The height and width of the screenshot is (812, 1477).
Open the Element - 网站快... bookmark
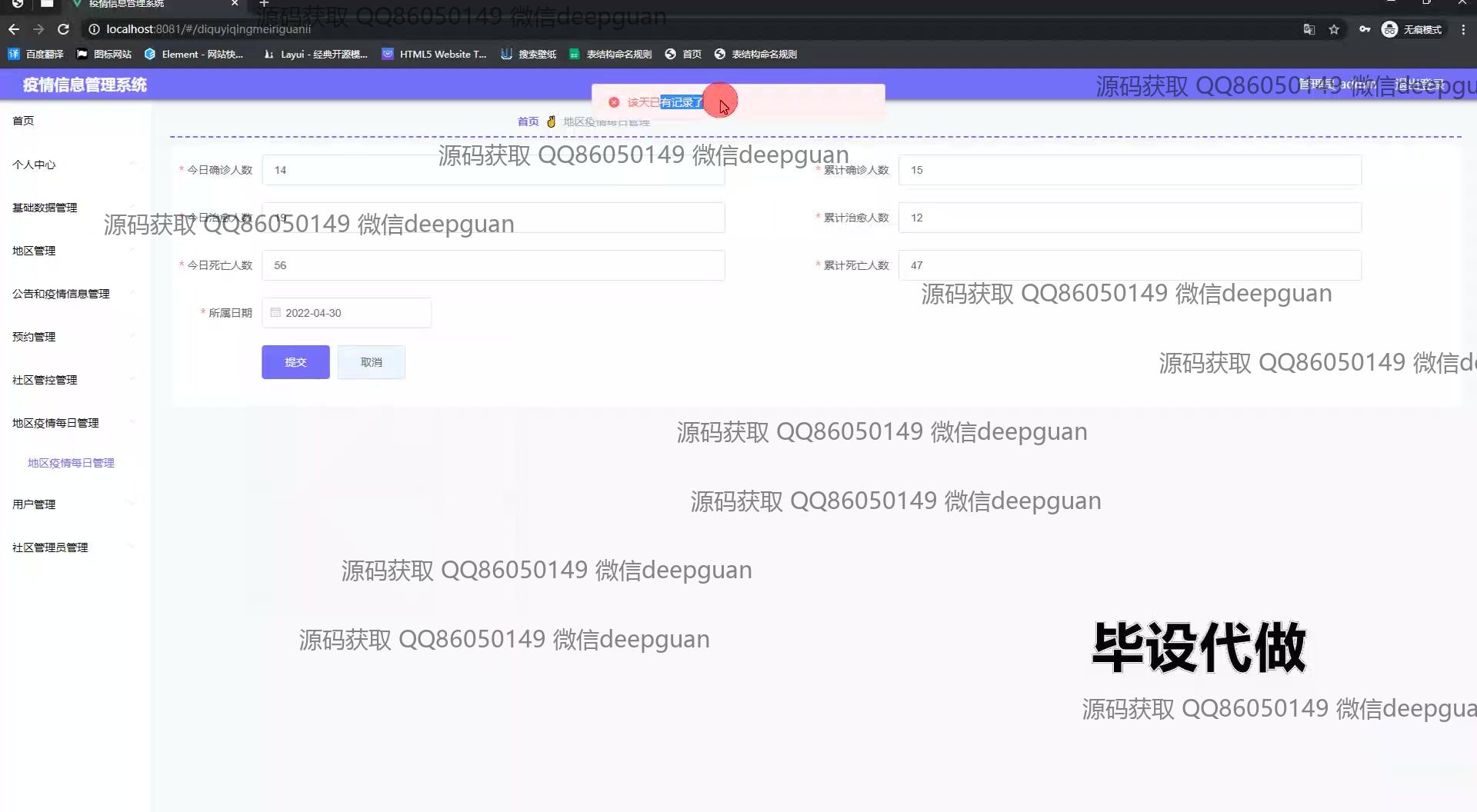pos(194,54)
